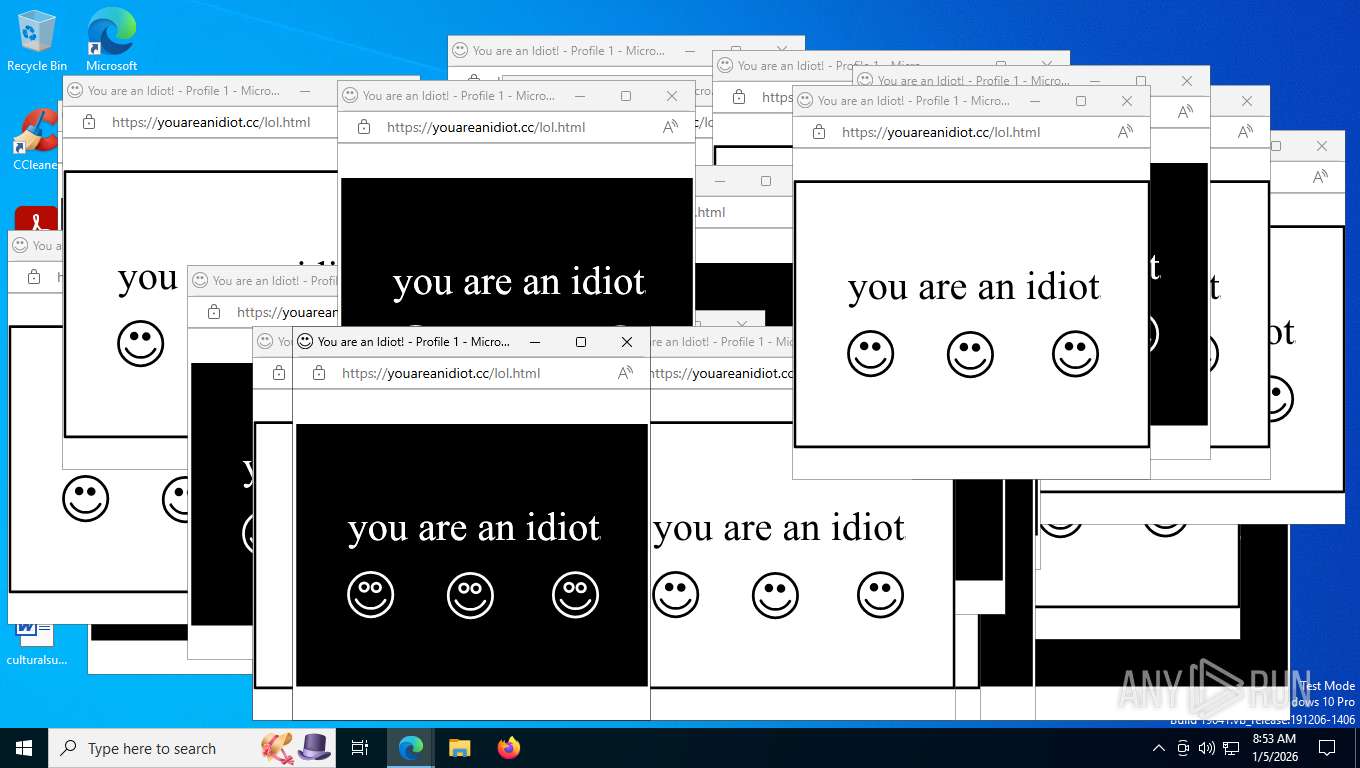Click middle white smiley in the active black page
Screen dimensions: 1360x768
[x=471, y=595]
